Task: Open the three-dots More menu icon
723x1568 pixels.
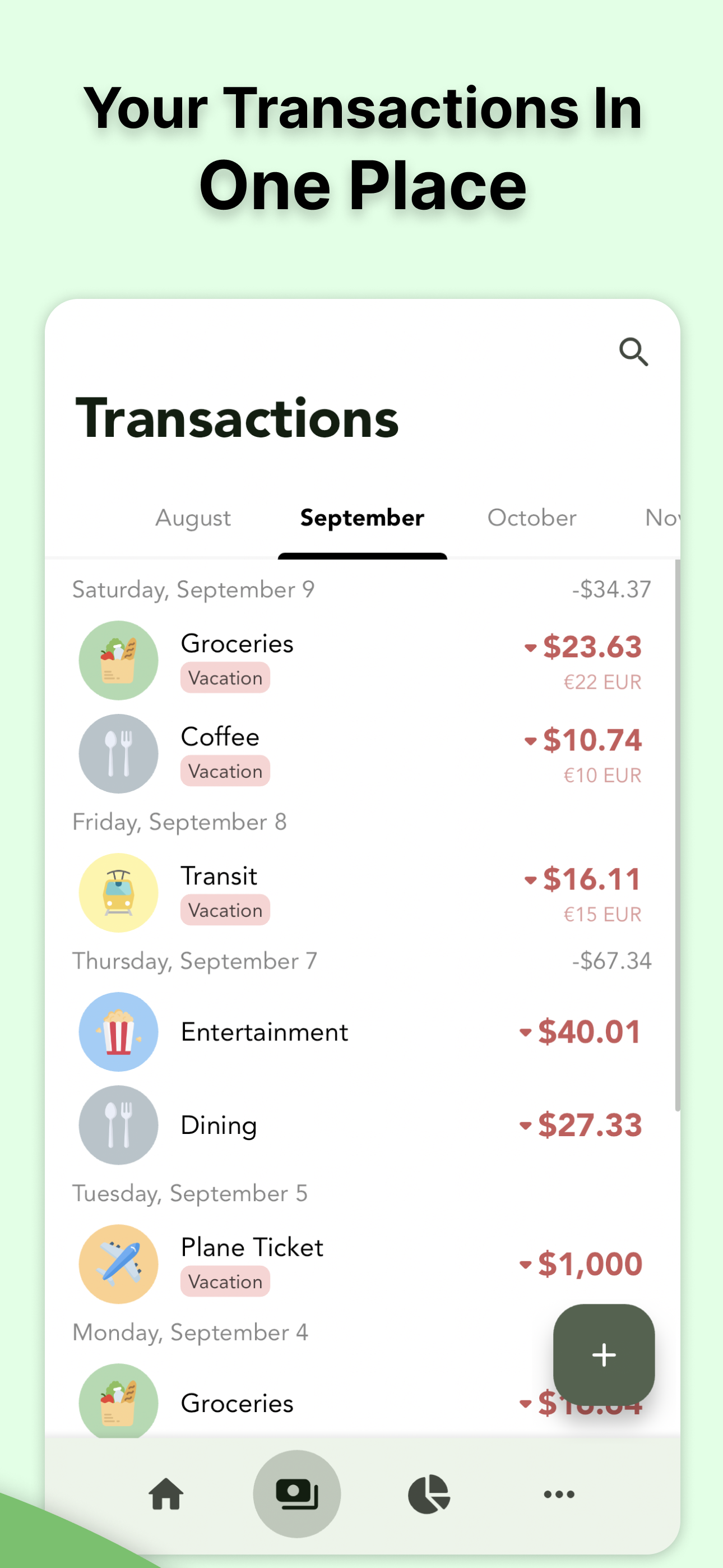Action: coord(559,1494)
